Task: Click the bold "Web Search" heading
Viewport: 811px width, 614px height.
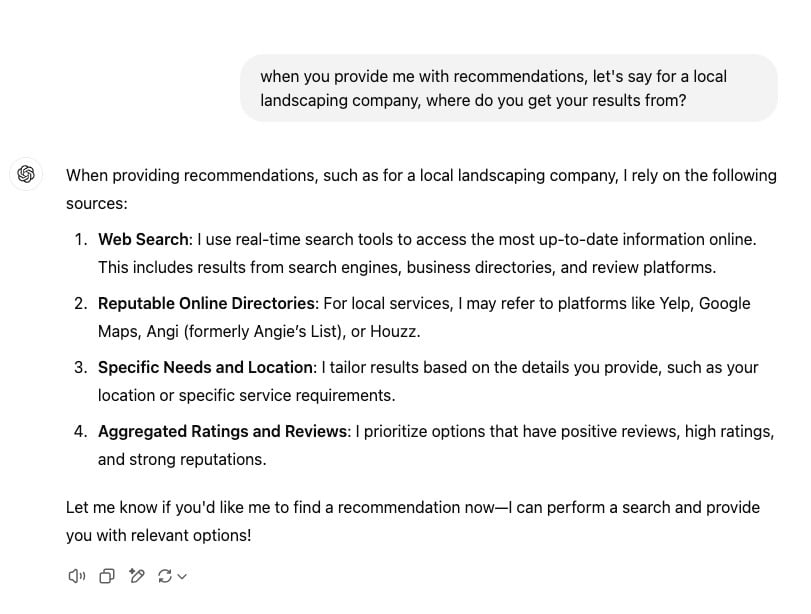Action: [143, 239]
